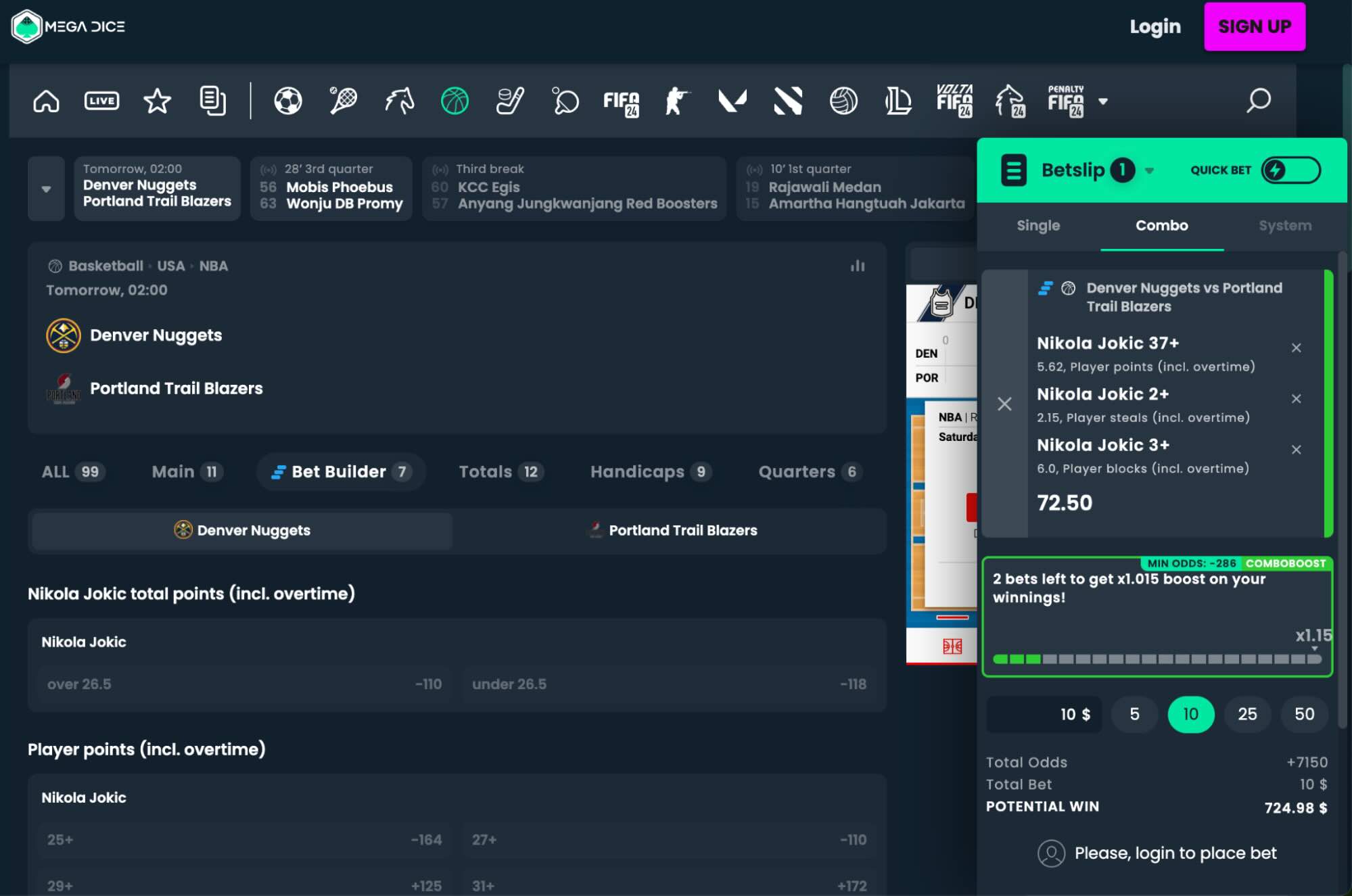Expand the Betslip dropdown chevron
This screenshot has width=1352, height=896.
[1149, 170]
